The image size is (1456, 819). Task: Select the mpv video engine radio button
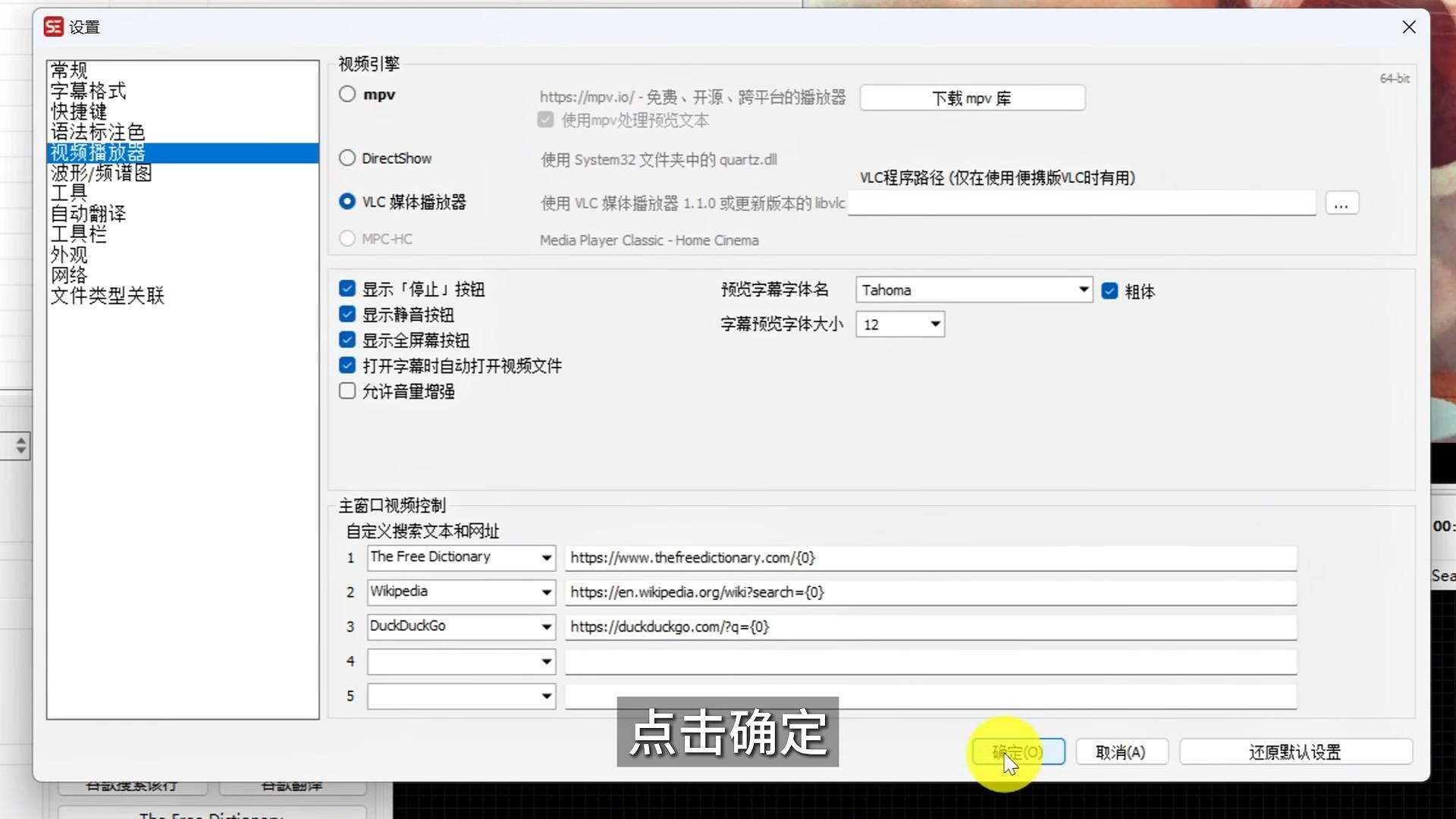pyautogui.click(x=347, y=94)
